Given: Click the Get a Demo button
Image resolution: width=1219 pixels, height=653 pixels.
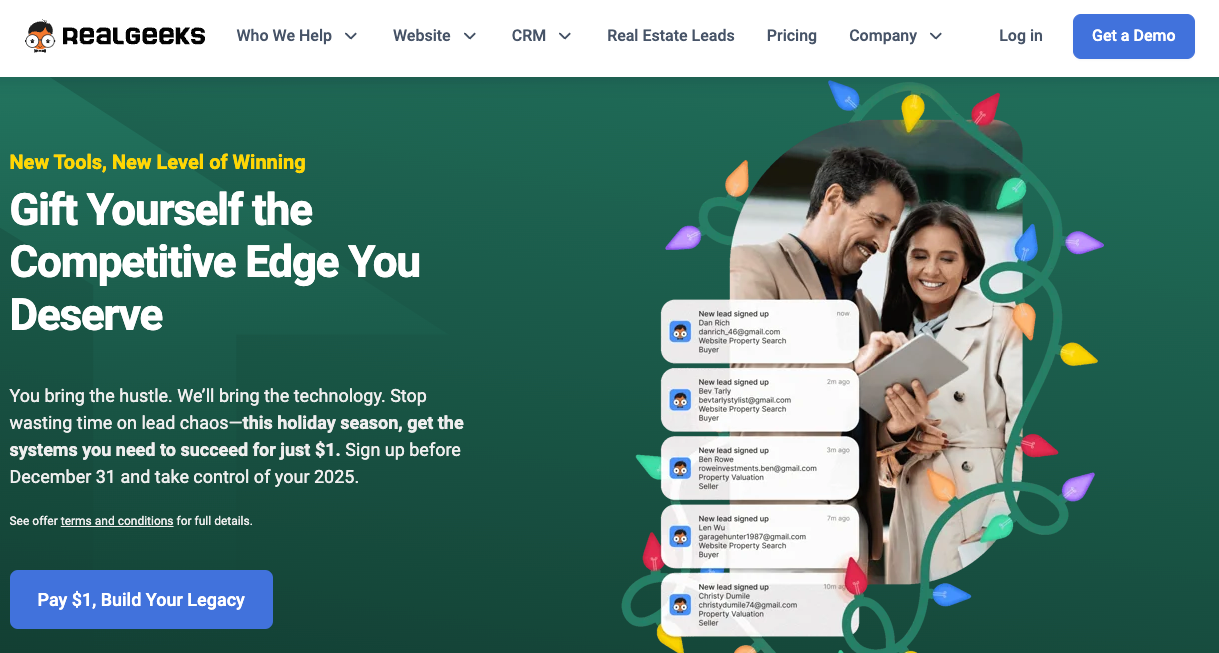Looking at the screenshot, I should tap(1134, 36).
